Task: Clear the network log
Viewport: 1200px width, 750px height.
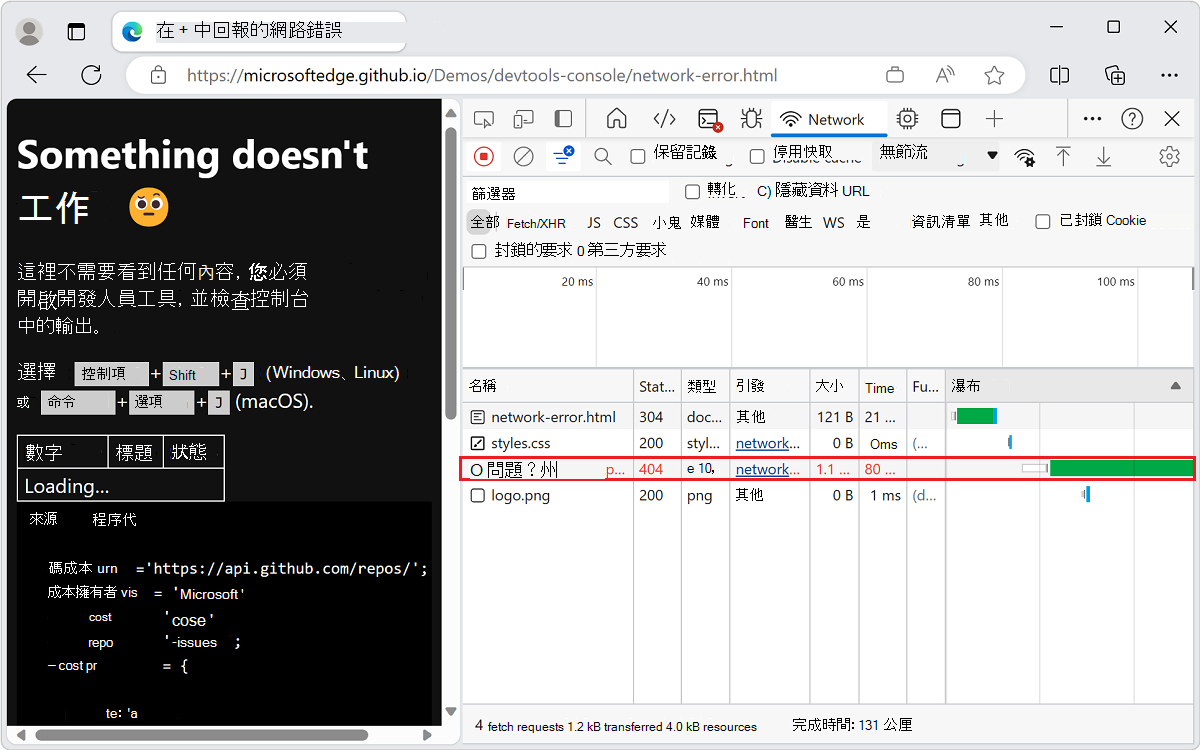Action: 521,157
